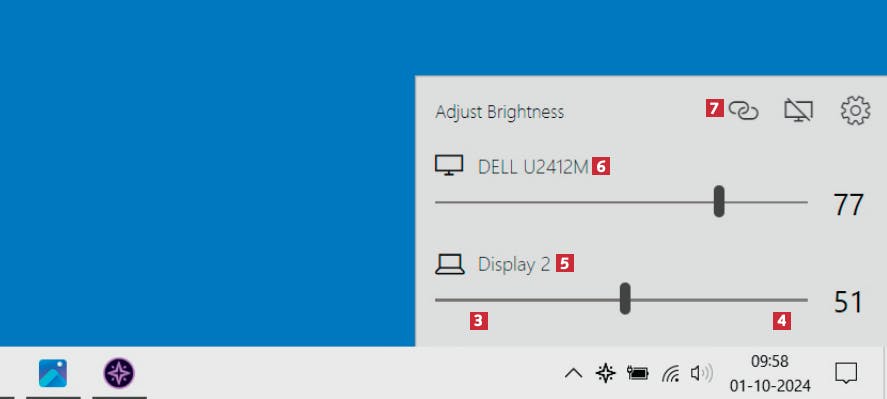Click the volume speaker tray icon
Screen dimensions: 887x399
pyautogui.click(x=701, y=374)
